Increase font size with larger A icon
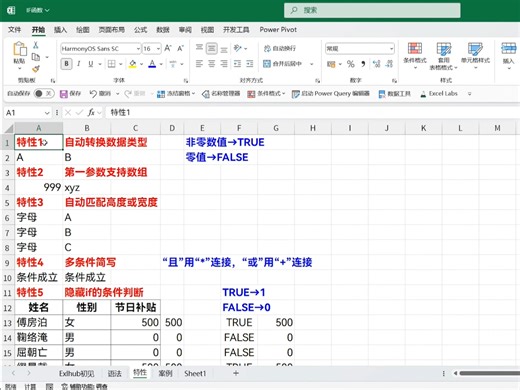The height and width of the screenshot is (390, 520). [x=168, y=49]
